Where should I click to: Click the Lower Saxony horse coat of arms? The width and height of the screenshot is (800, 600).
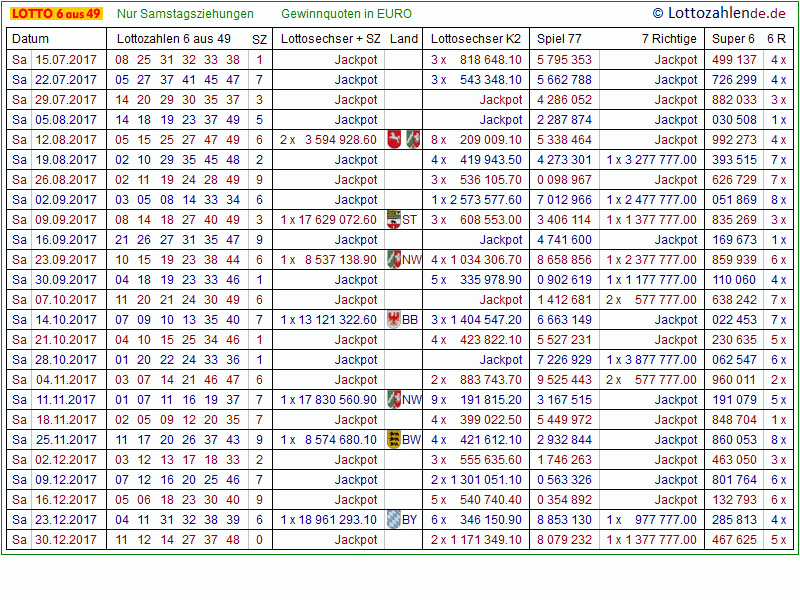click(x=395, y=140)
